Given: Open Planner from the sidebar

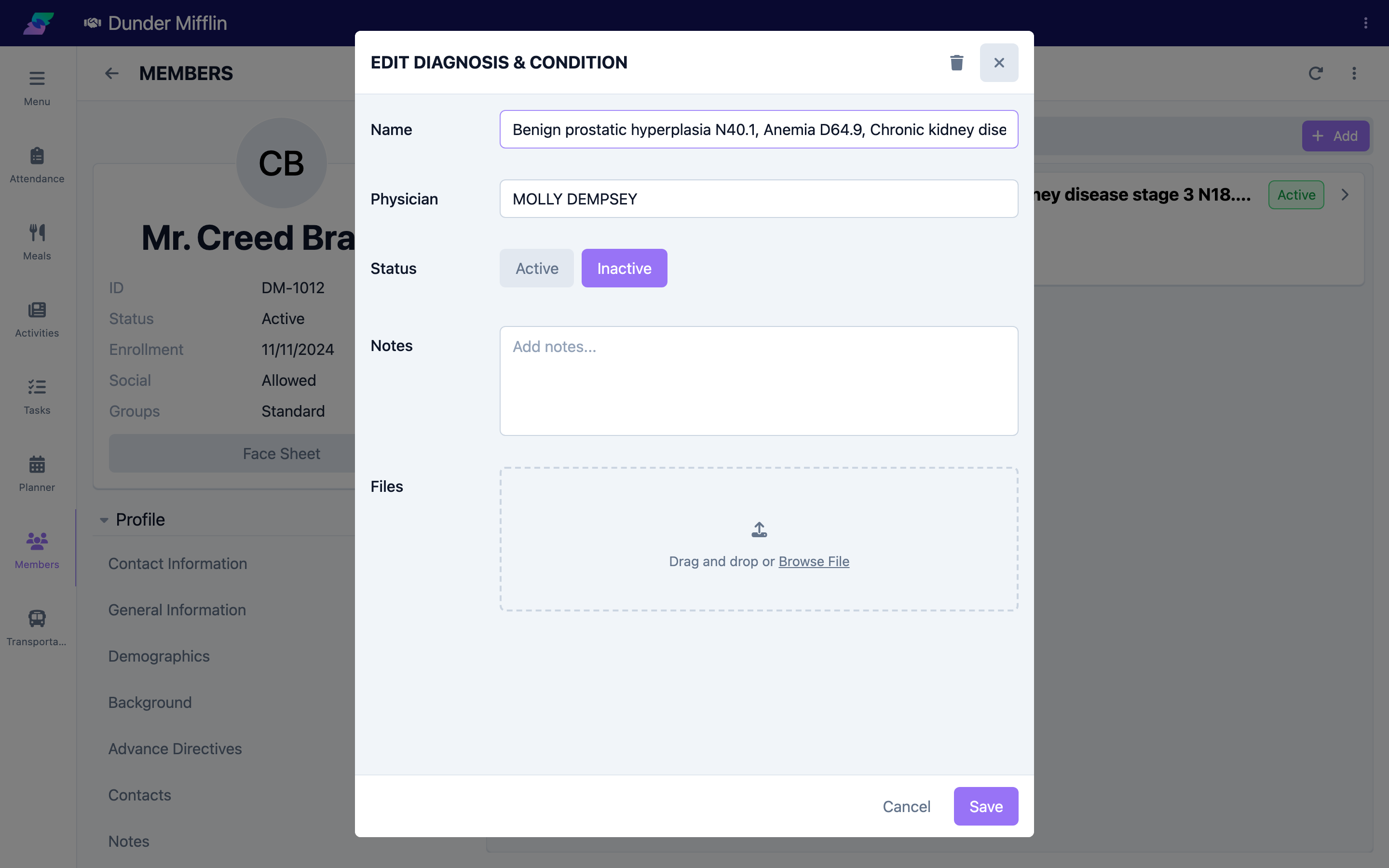Looking at the screenshot, I should tap(37, 474).
